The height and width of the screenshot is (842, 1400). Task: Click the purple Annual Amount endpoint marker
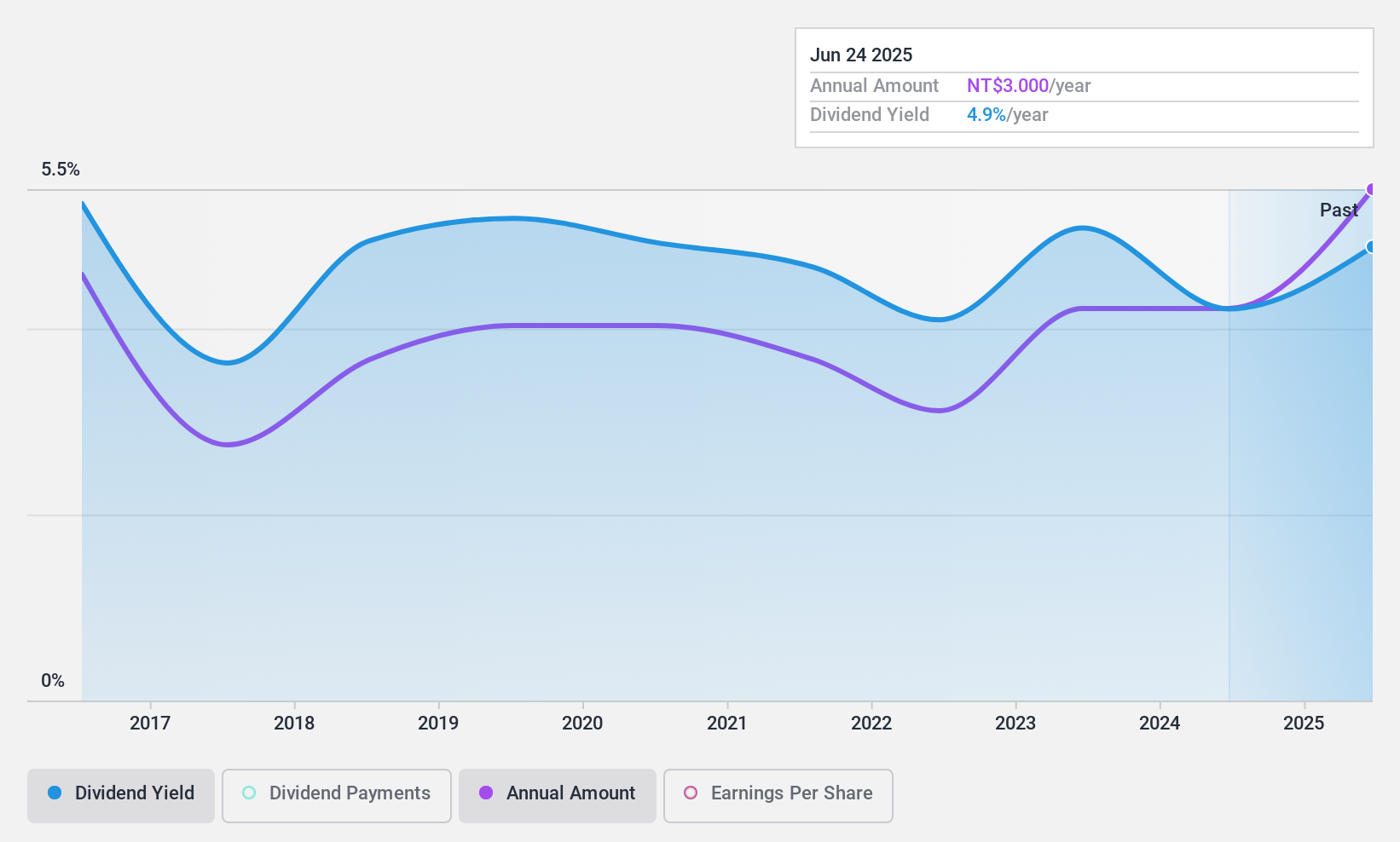click(1371, 189)
